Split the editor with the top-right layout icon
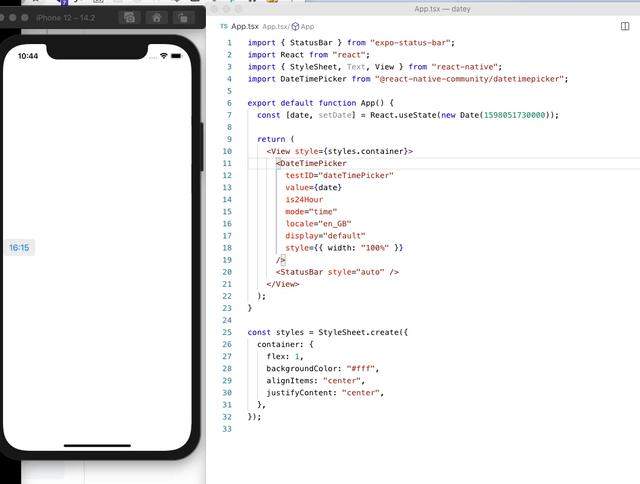The image size is (640, 484). click(625, 27)
